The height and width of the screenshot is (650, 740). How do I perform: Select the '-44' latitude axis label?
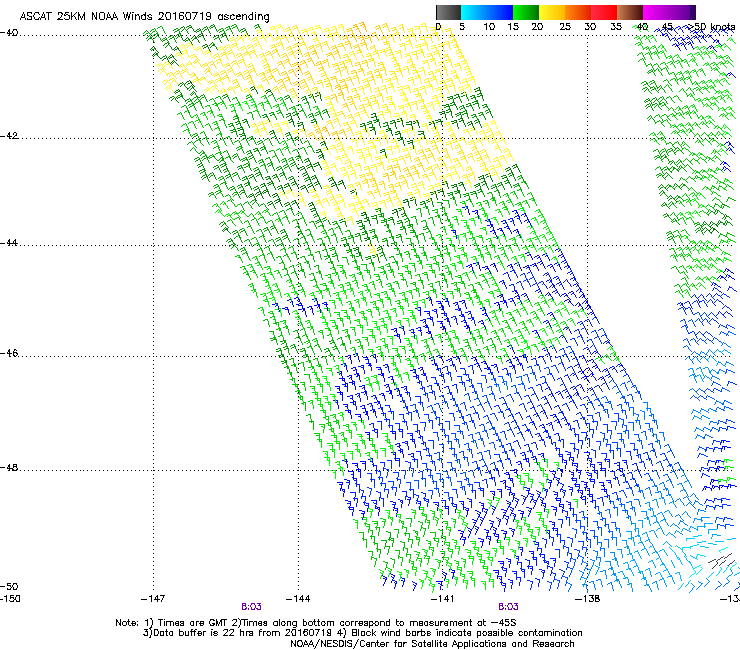point(9,243)
